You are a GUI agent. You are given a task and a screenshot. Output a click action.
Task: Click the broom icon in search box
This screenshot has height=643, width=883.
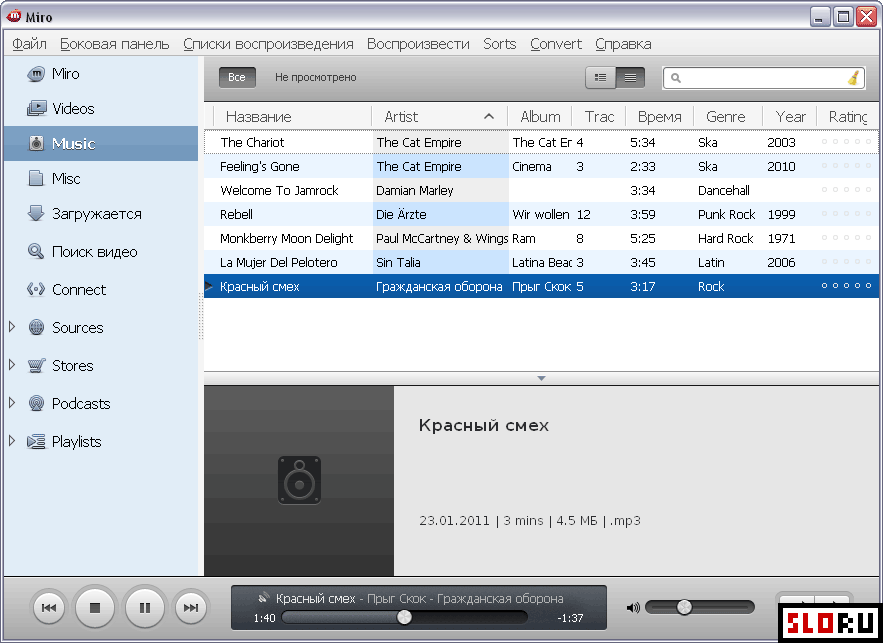pyautogui.click(x=853, y=78)
